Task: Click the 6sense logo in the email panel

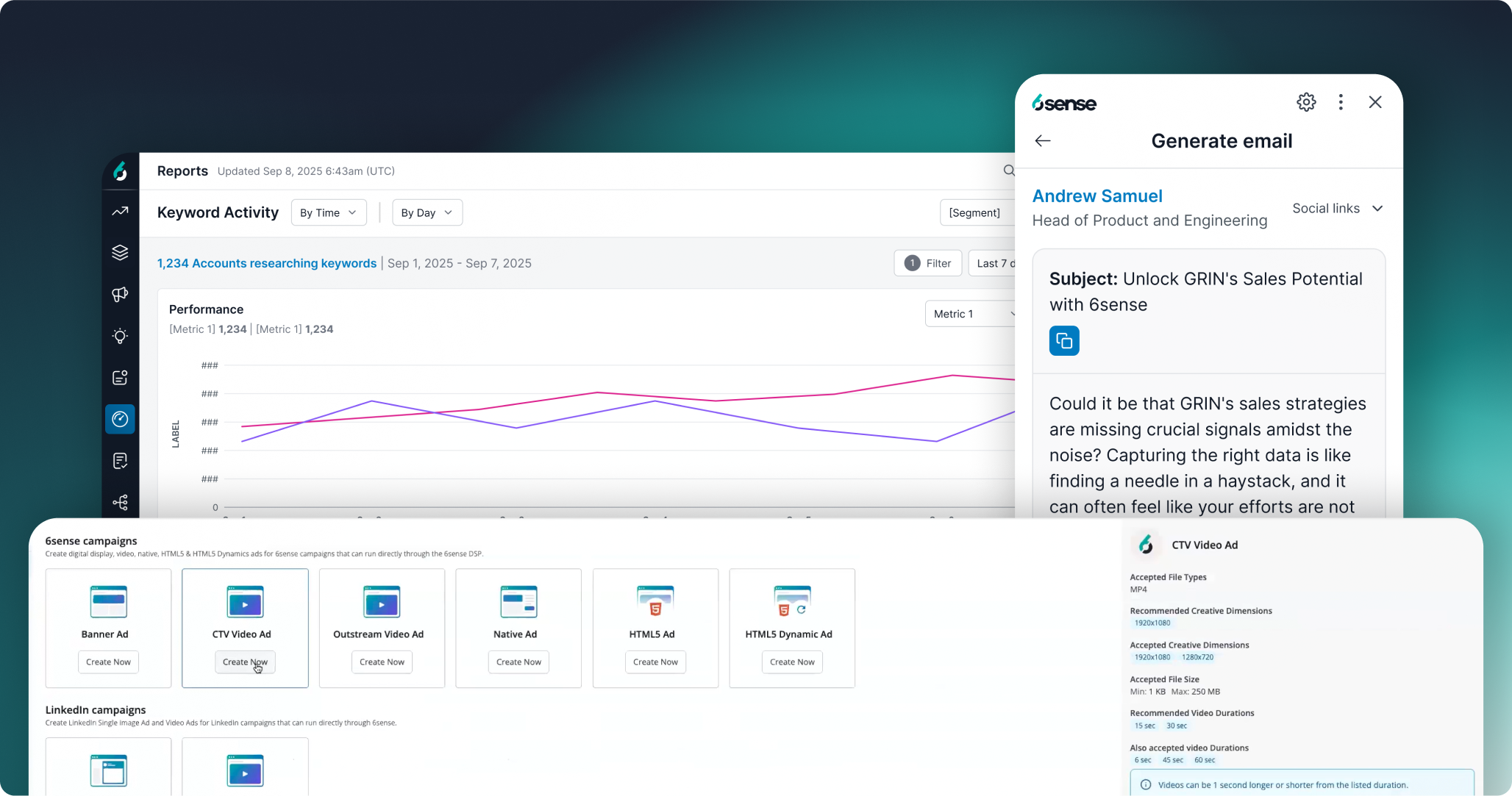Action: coord(1063,103)
